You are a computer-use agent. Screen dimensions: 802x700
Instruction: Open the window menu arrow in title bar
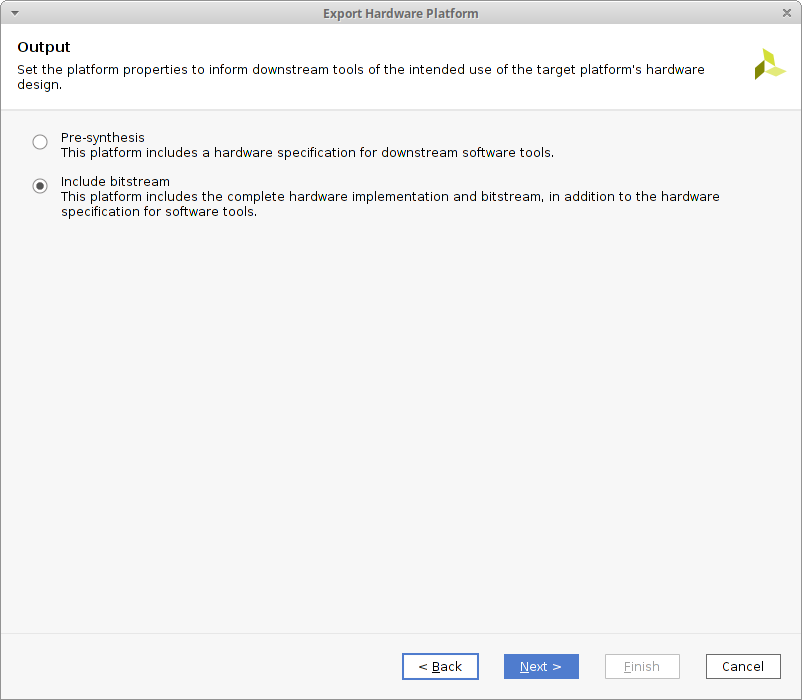(x=14, y=13)
